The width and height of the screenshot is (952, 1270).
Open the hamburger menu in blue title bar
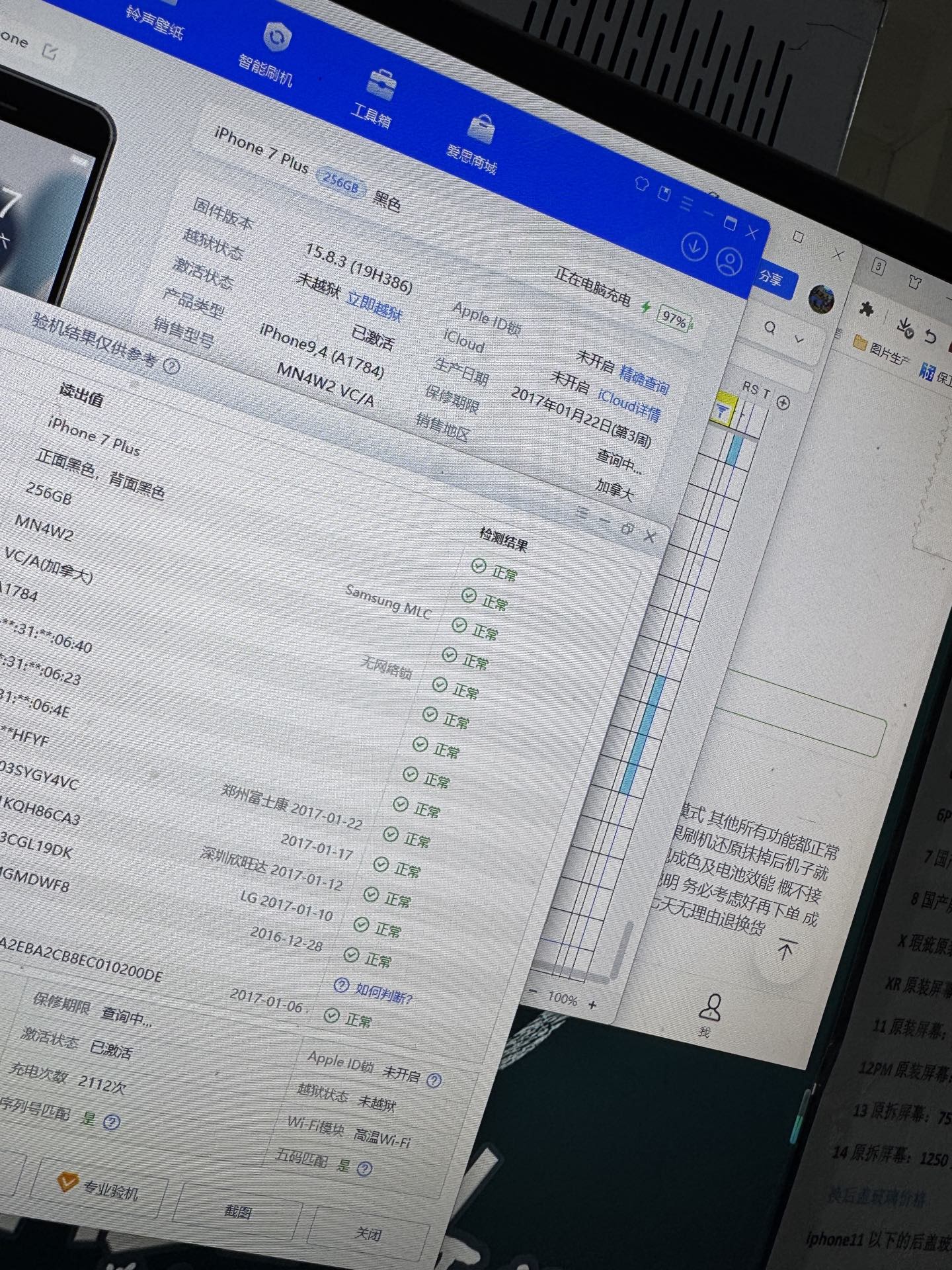687,203
